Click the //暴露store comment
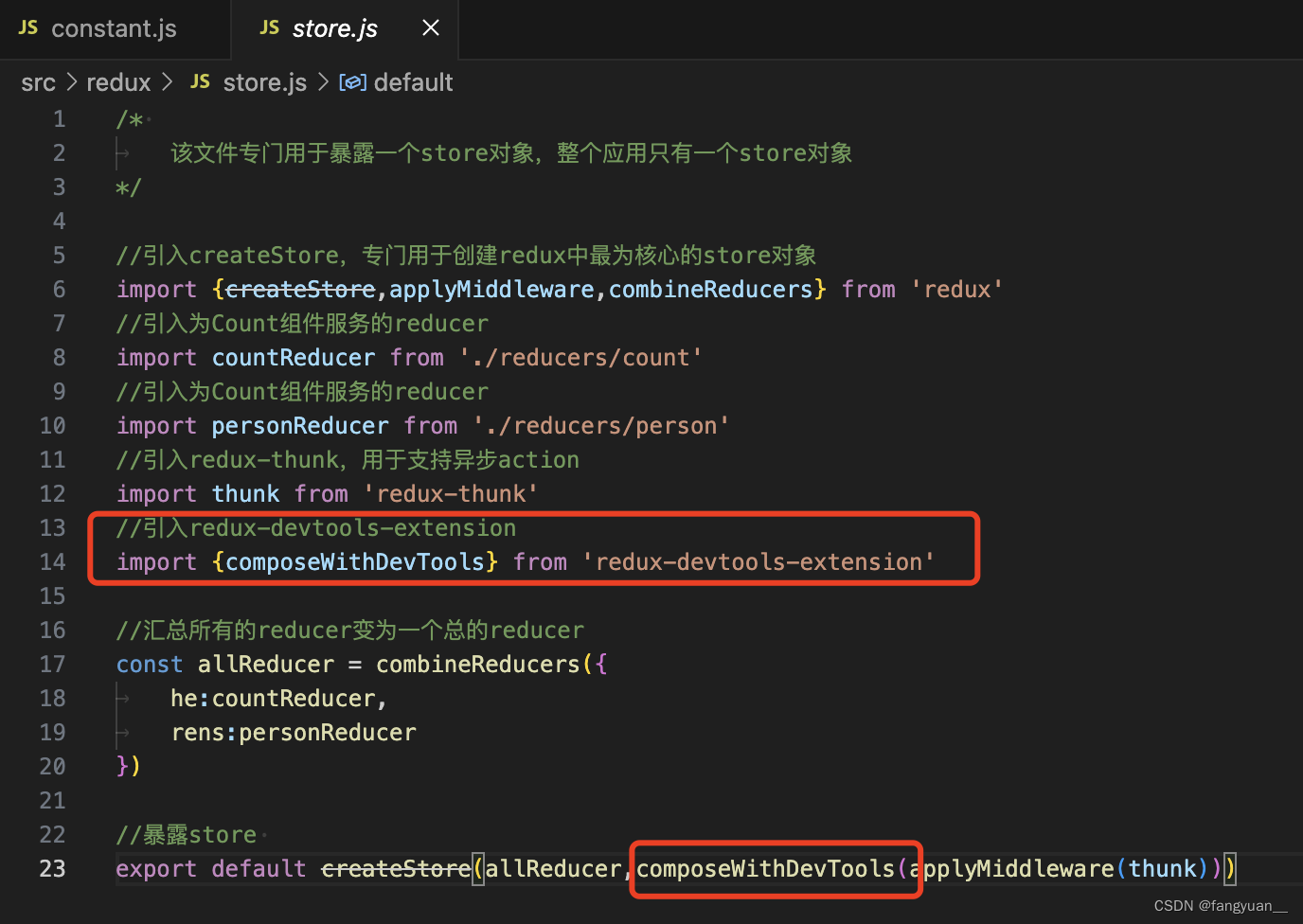 point(187,835)
